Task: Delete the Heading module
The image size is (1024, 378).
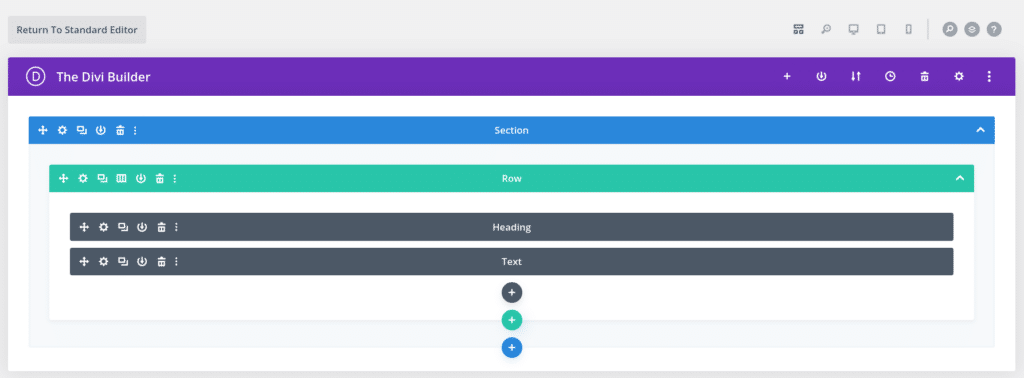Action: tap(161, 227)
